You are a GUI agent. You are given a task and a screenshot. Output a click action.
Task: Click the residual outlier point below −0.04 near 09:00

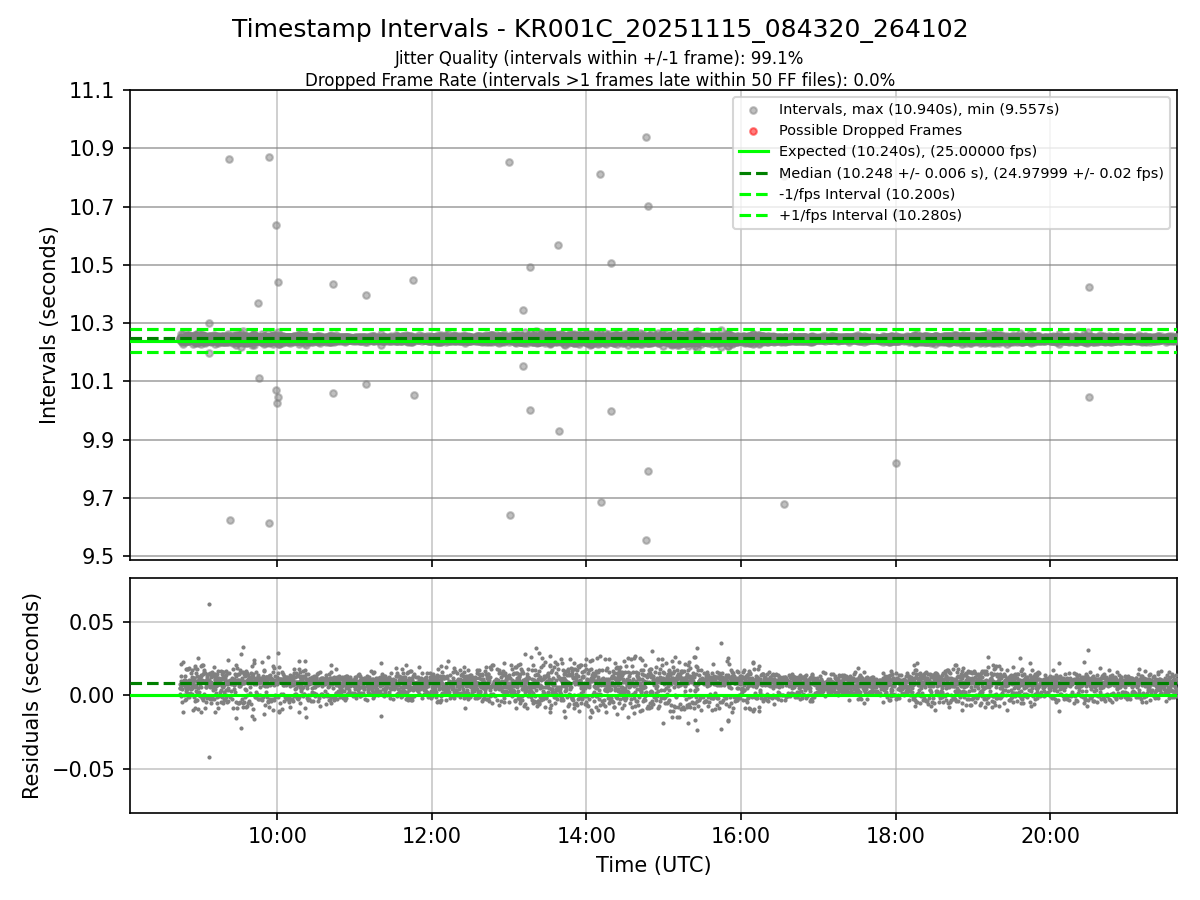(209, 757)
